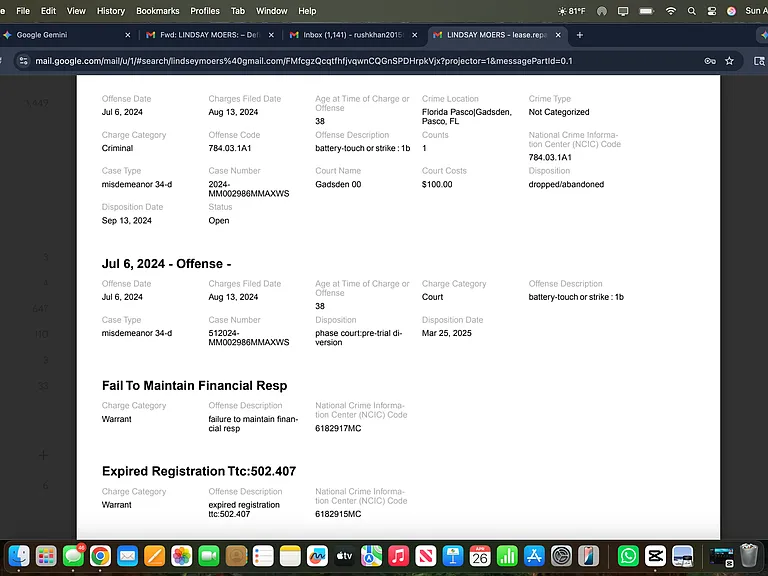Launch Music from the dock
The width and height of the screenshot is (768, 576).
tap(398, 556)
